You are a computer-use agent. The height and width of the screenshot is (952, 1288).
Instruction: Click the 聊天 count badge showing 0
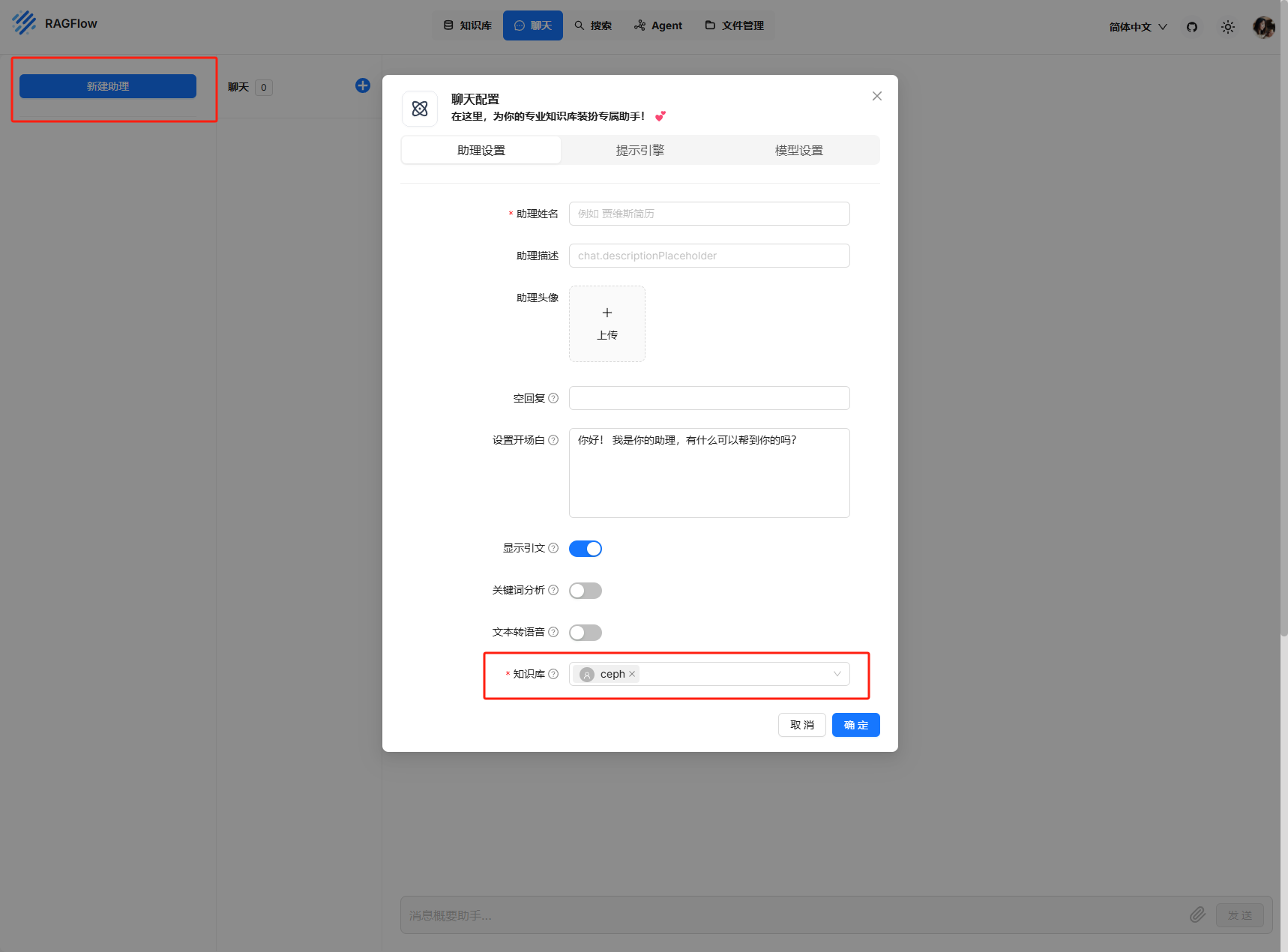tap(264, 88)
